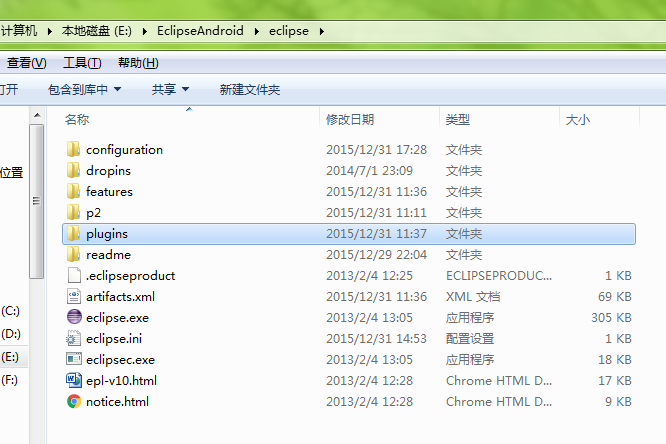
Task: Click the 69 KB size cell
Action: point(615,297)
